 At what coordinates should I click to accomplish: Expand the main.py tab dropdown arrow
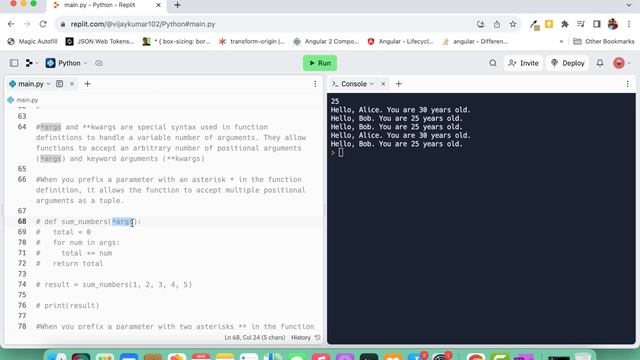pyautogui.click(x=49, y=84)
